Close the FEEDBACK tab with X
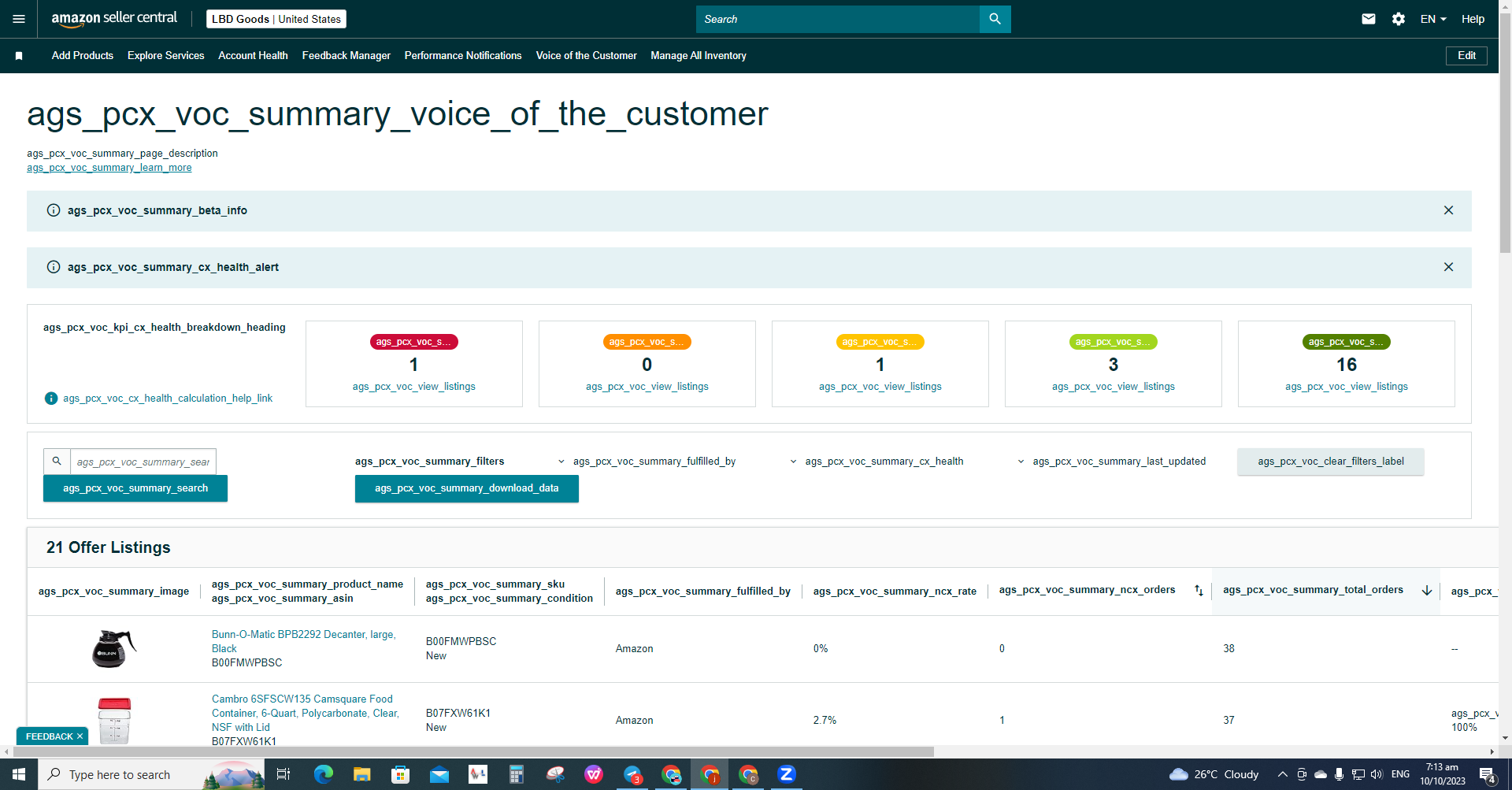This screenshot has width=1512, height=790. (80, 736)
